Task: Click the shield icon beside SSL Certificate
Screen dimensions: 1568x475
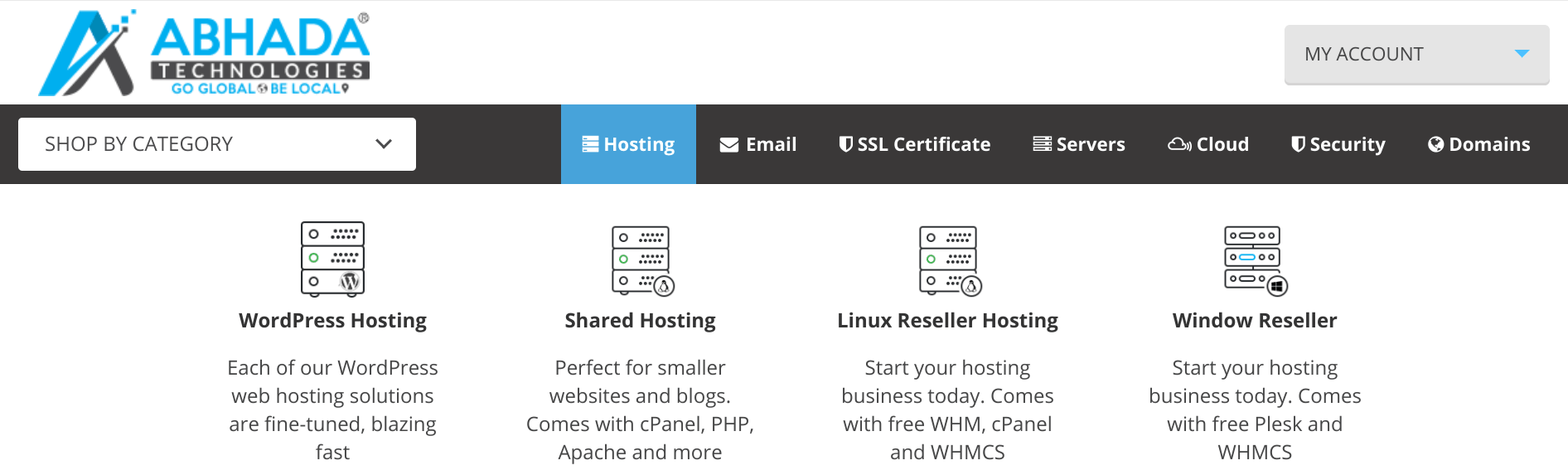Action: point(846,144)
